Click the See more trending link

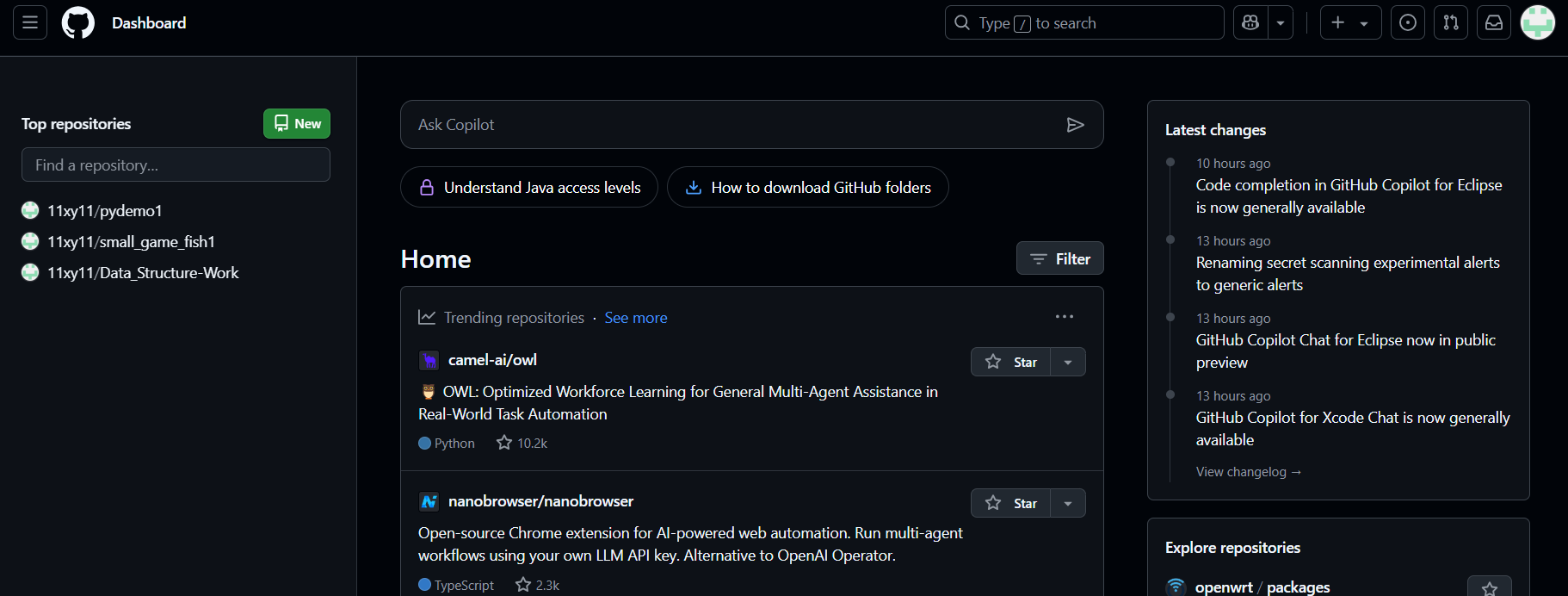pyautogui.click(x=636, y=318)
